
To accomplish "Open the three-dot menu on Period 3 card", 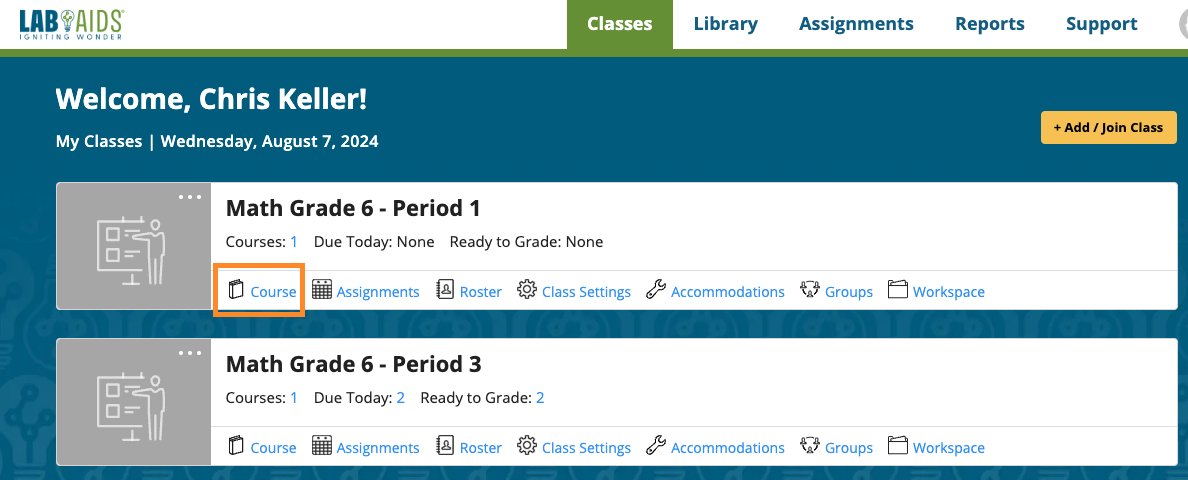I will [x=190, y=353].
